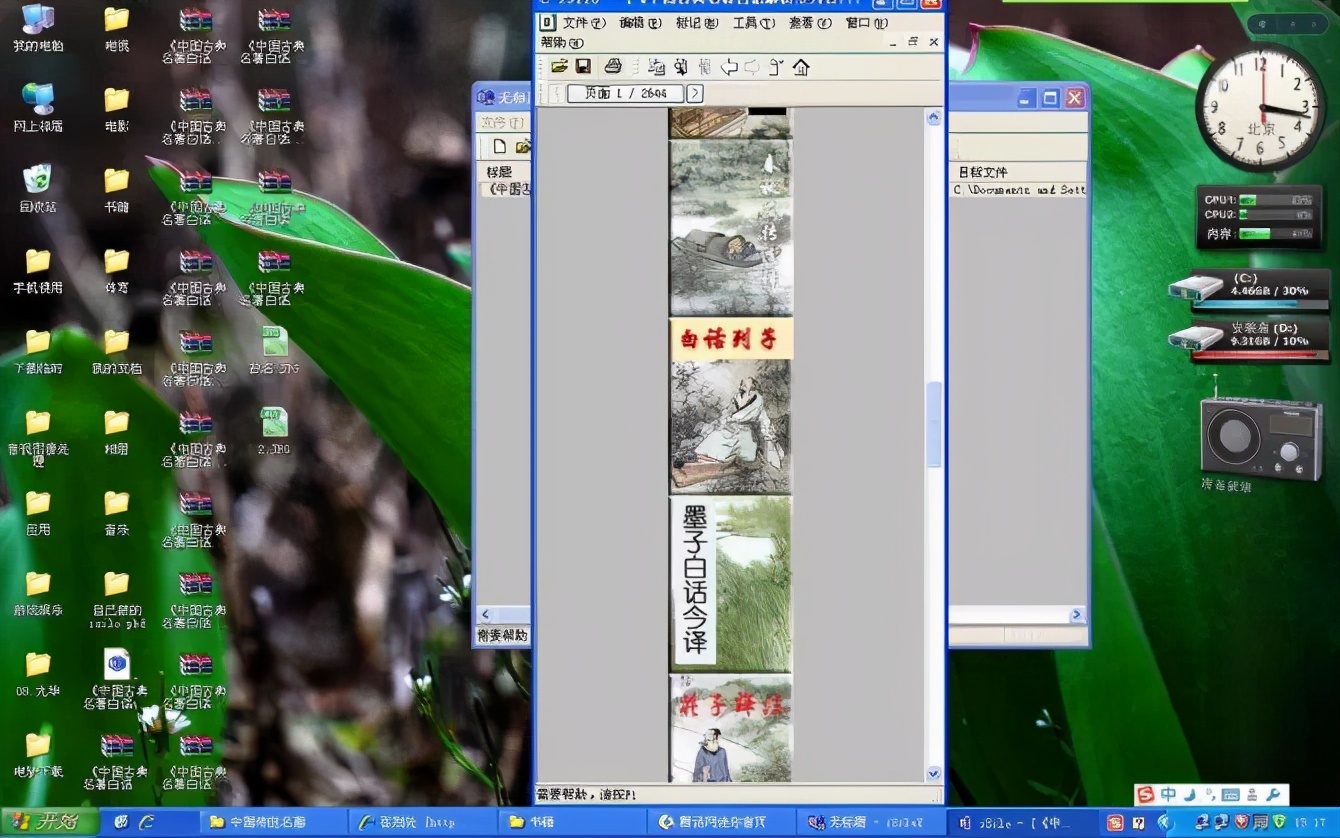
Task: Click horizontal scrollbar right arrow in back window
Action: 1077,615
